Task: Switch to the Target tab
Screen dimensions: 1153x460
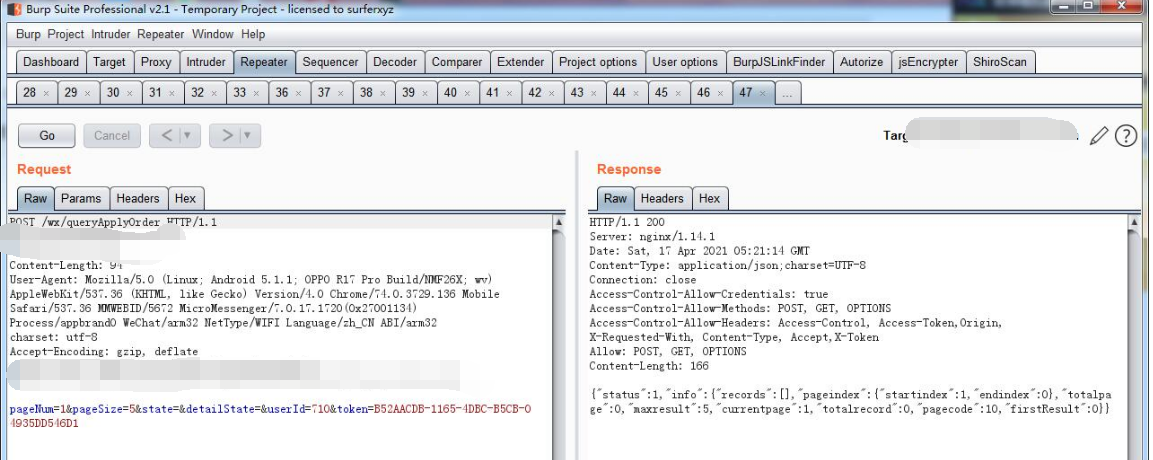Action: (x=110, y=62)
